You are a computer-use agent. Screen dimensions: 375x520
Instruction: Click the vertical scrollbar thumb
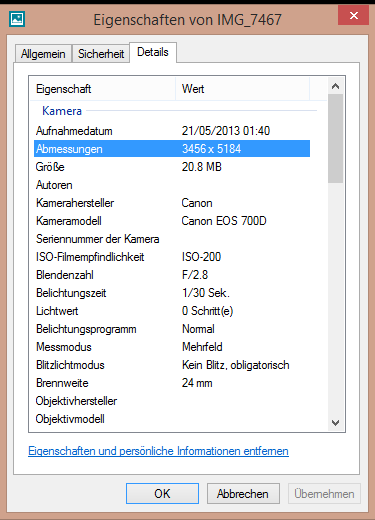pos(335,138)
